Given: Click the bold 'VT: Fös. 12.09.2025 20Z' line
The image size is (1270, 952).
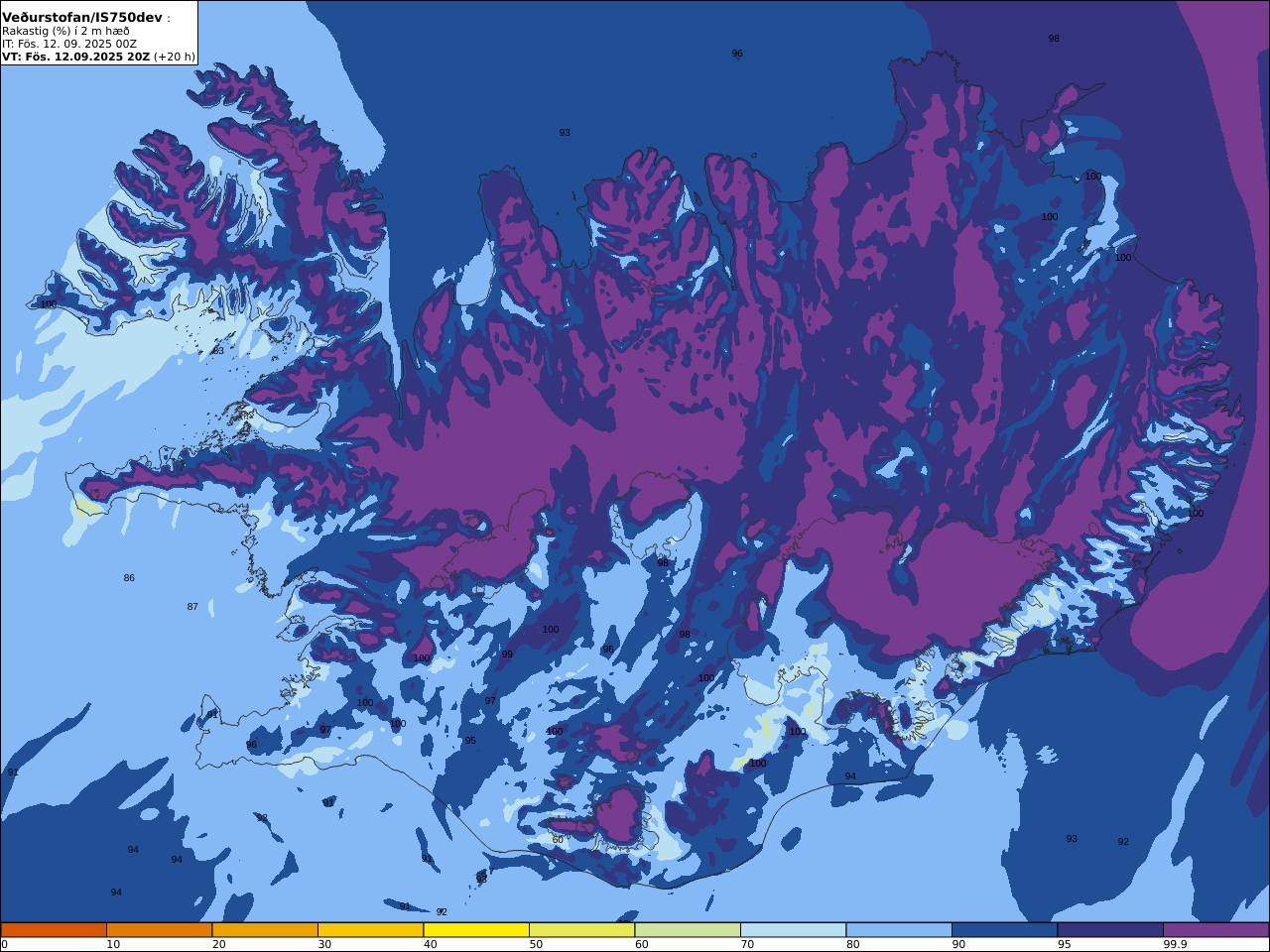Looking at the screenshot, I should [75, 57].
